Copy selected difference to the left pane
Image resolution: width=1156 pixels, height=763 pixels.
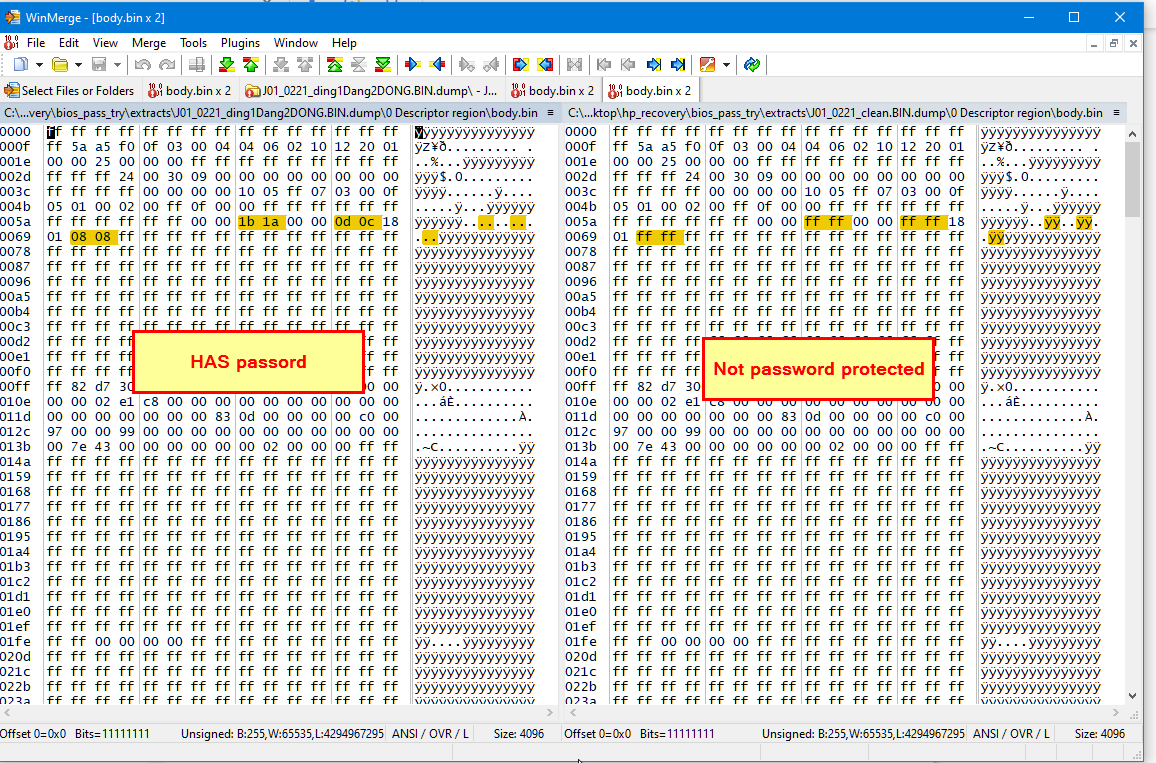[x=437, y=65]
